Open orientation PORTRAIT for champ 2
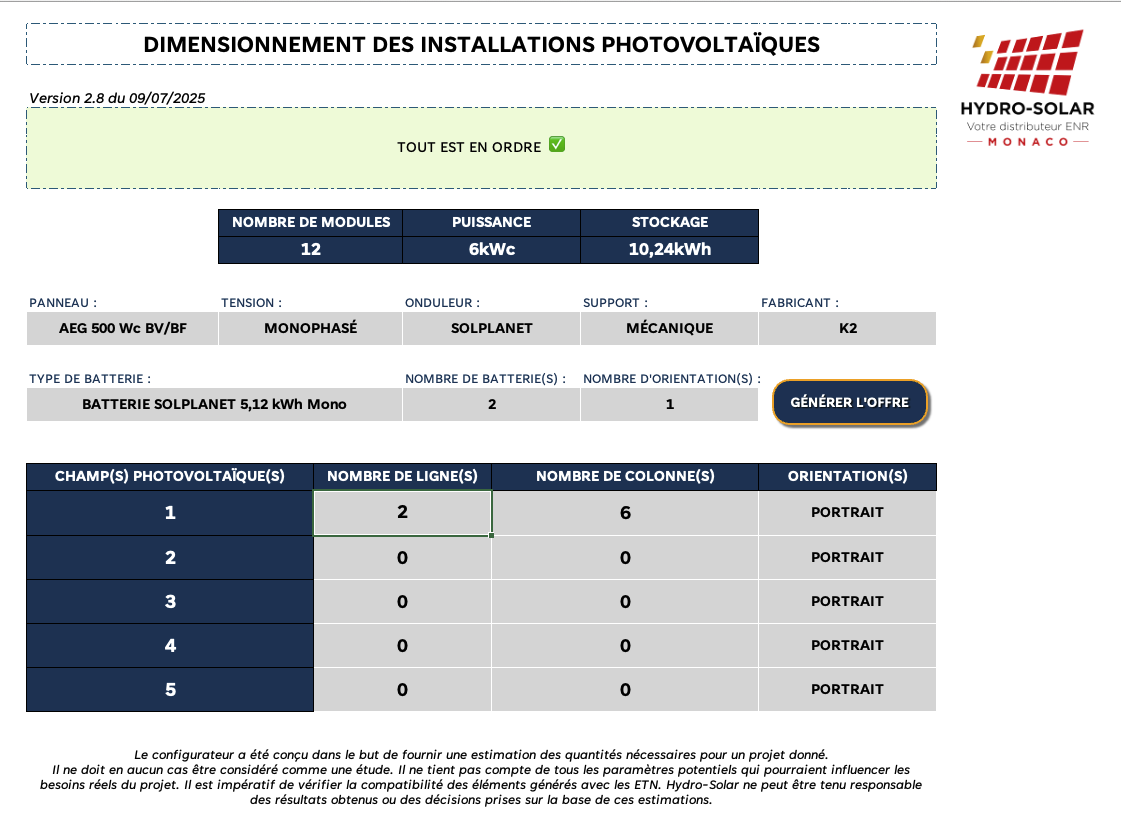 847,558
